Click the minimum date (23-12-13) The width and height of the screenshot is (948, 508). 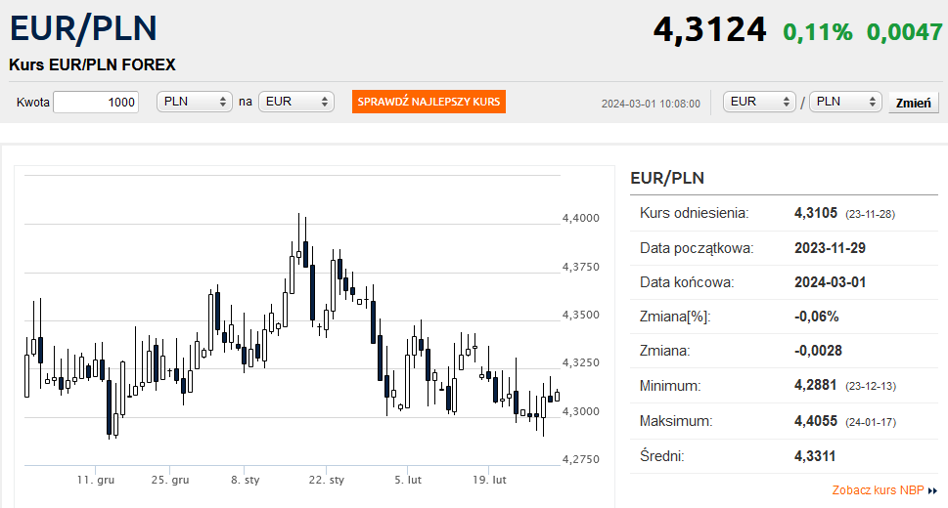[x=871, y=386]
